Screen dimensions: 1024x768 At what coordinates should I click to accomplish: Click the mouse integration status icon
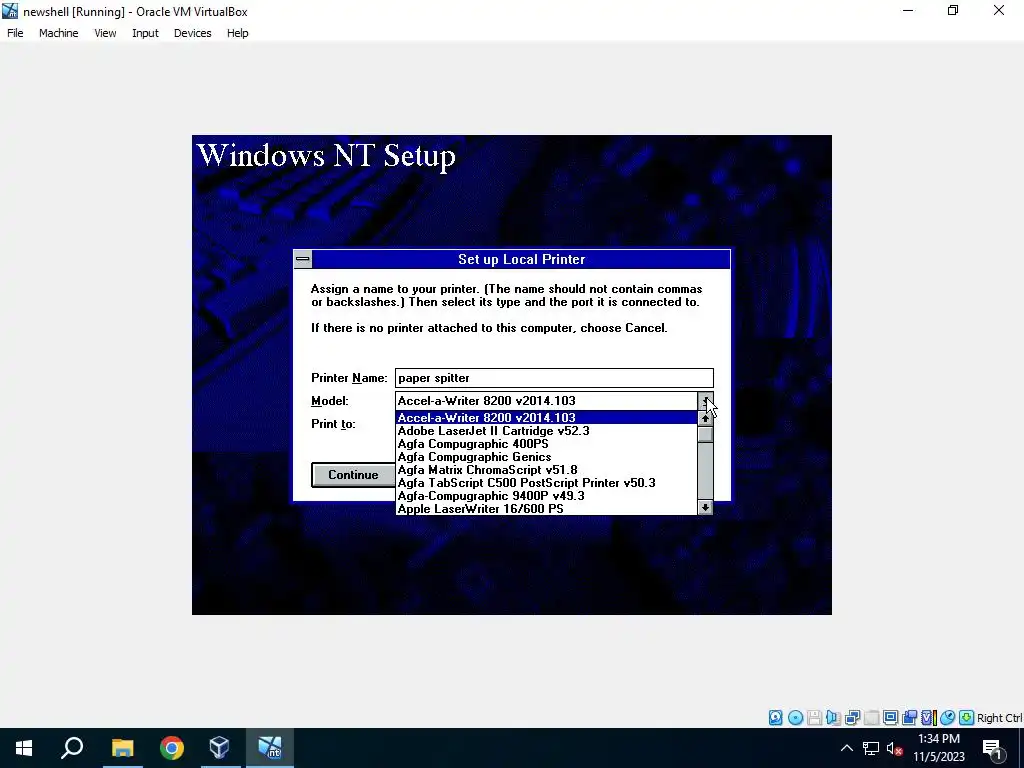(948, 718)
